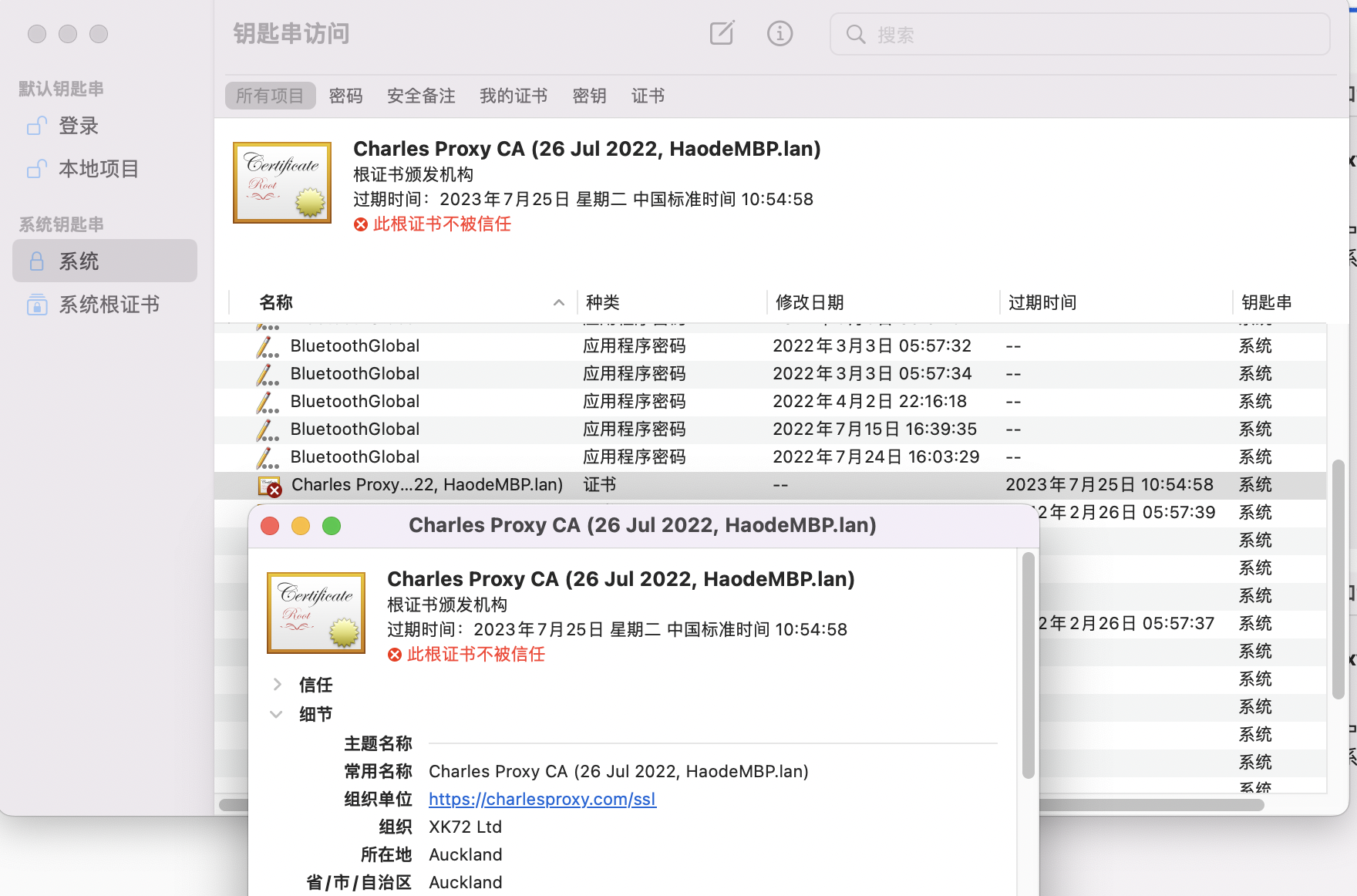Click the 所在地 value Auckland
The height and width of the screenshot is (896, 1357).
click(x=465, y=855)
